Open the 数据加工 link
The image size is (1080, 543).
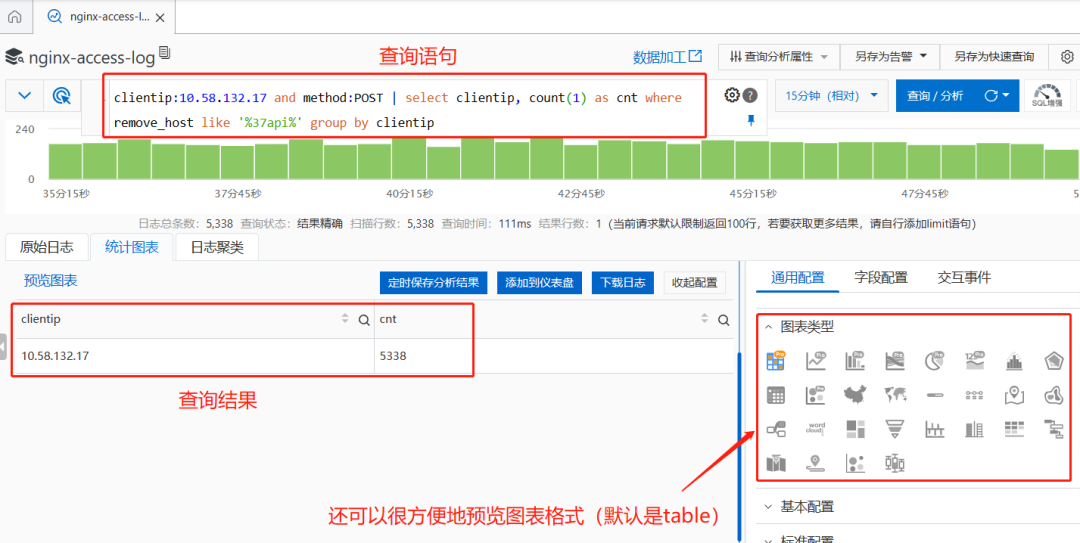coord(668,57)
